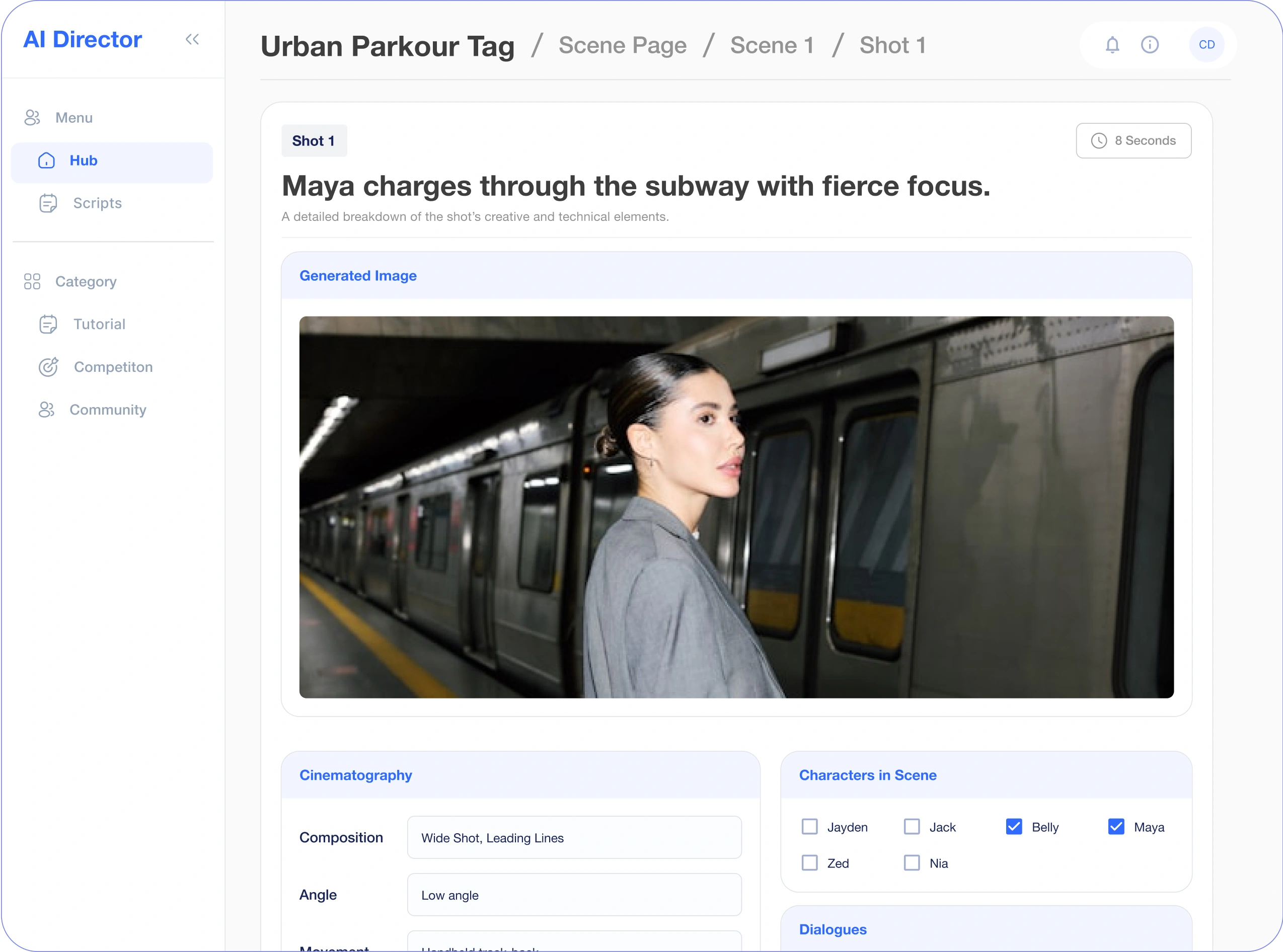1283x952 pixels.
Task: Click the Menu people icon in sidebar
Action: [x=32, y=118]
